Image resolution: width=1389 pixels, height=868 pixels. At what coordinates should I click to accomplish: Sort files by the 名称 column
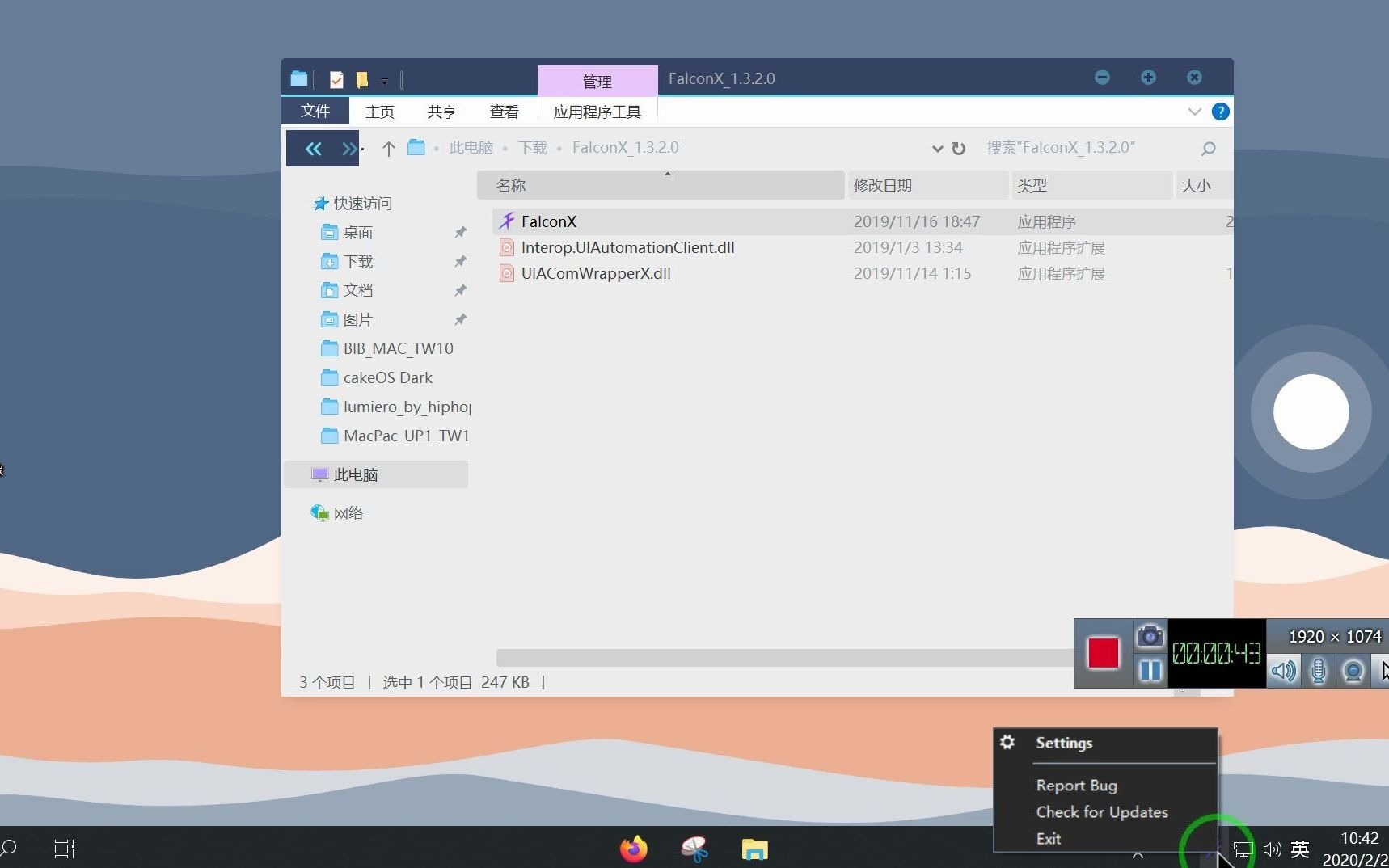point(661,185)
